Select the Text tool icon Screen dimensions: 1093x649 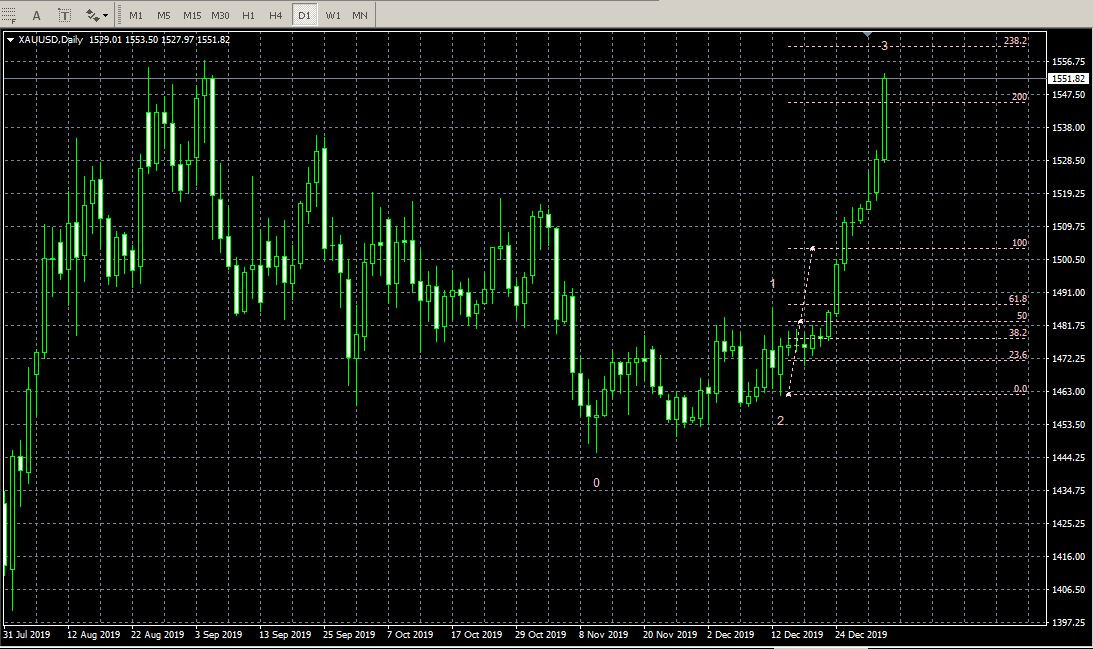point(36,15)
